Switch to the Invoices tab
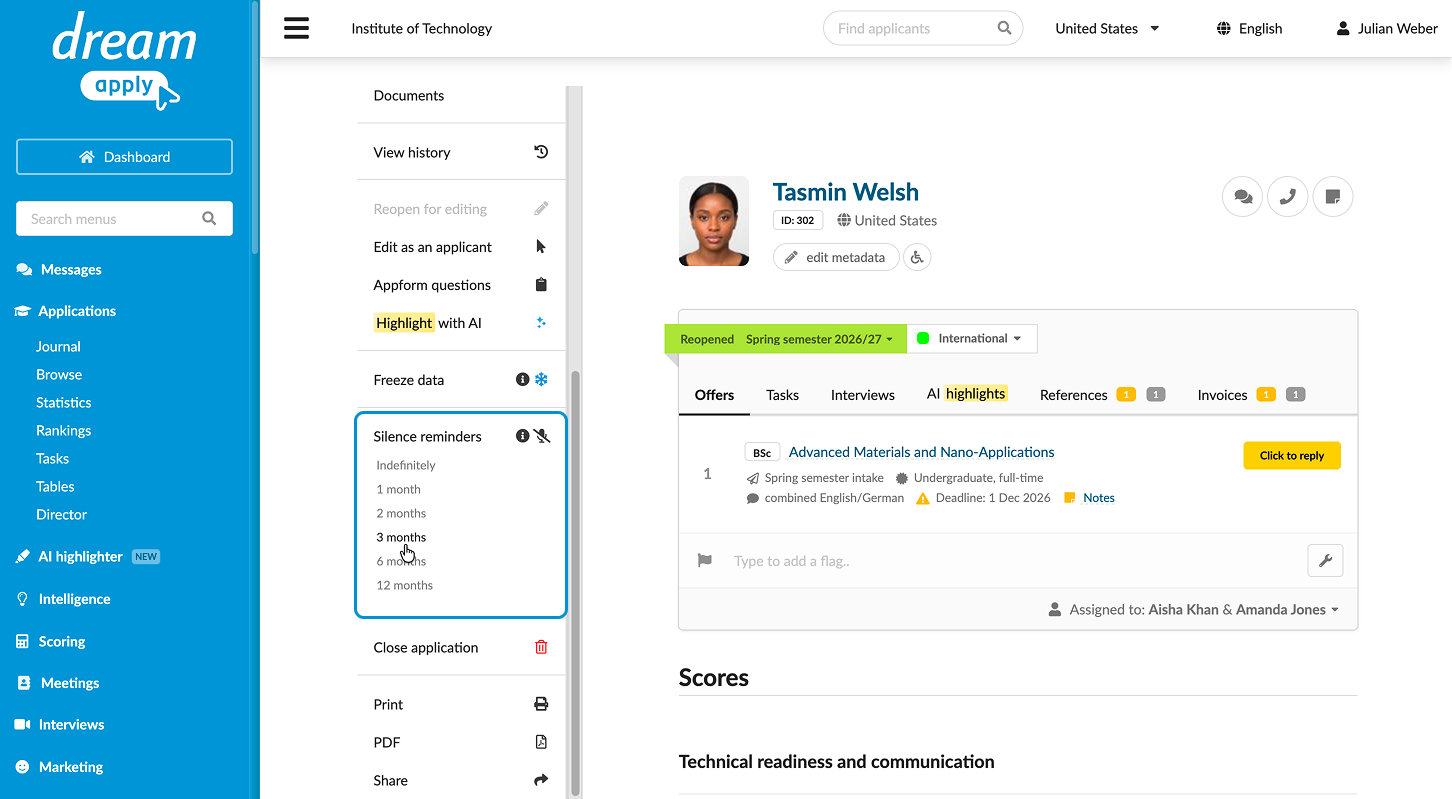 1251,395
